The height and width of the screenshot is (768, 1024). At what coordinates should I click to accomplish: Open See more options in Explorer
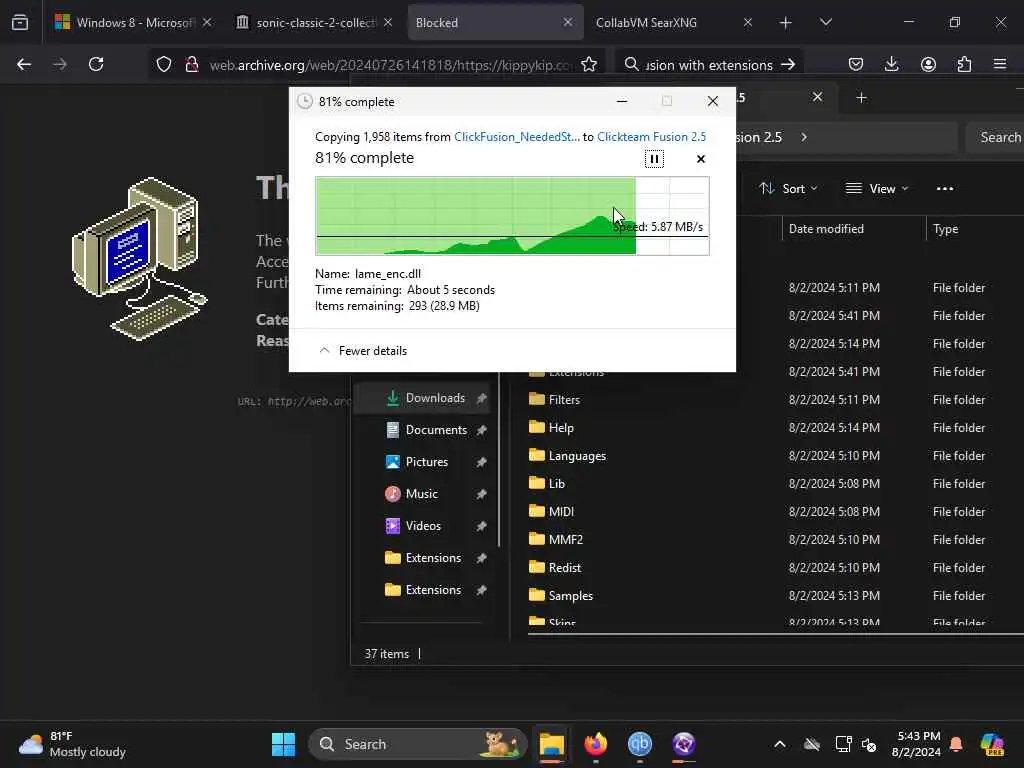(945, 189)
